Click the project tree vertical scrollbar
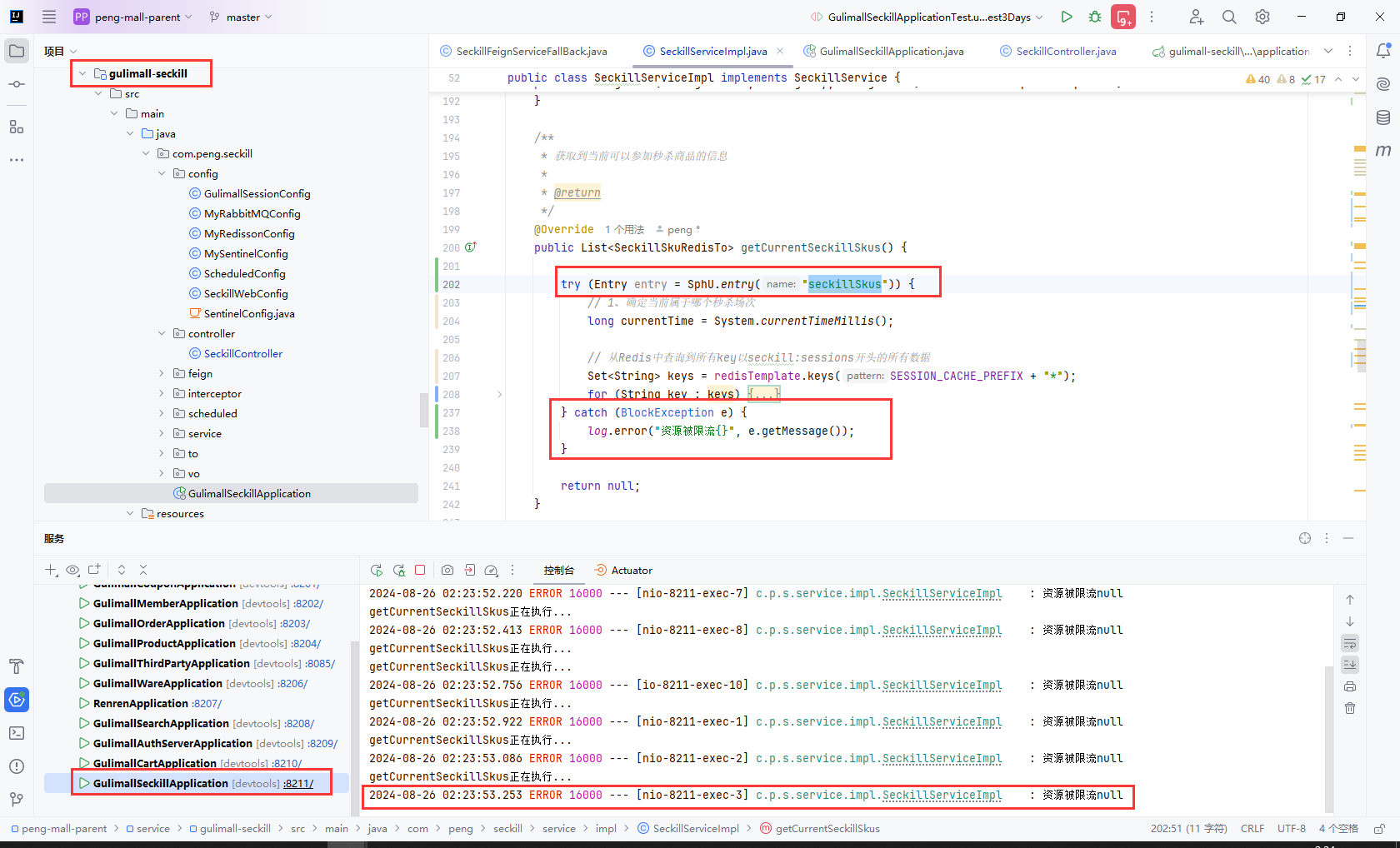 [423, 410]
